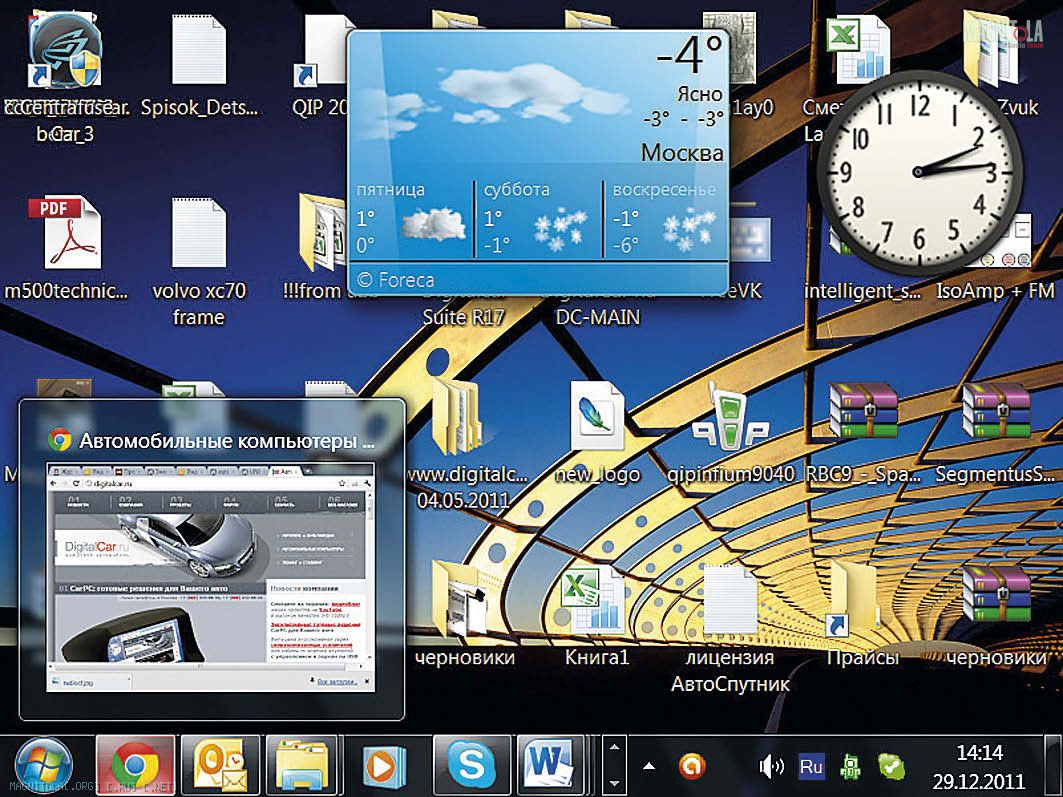This screenshot has width=1063, height=797.
Task: Open Microsoft Outlook in the taskbar
Action: tap(220, 766)
